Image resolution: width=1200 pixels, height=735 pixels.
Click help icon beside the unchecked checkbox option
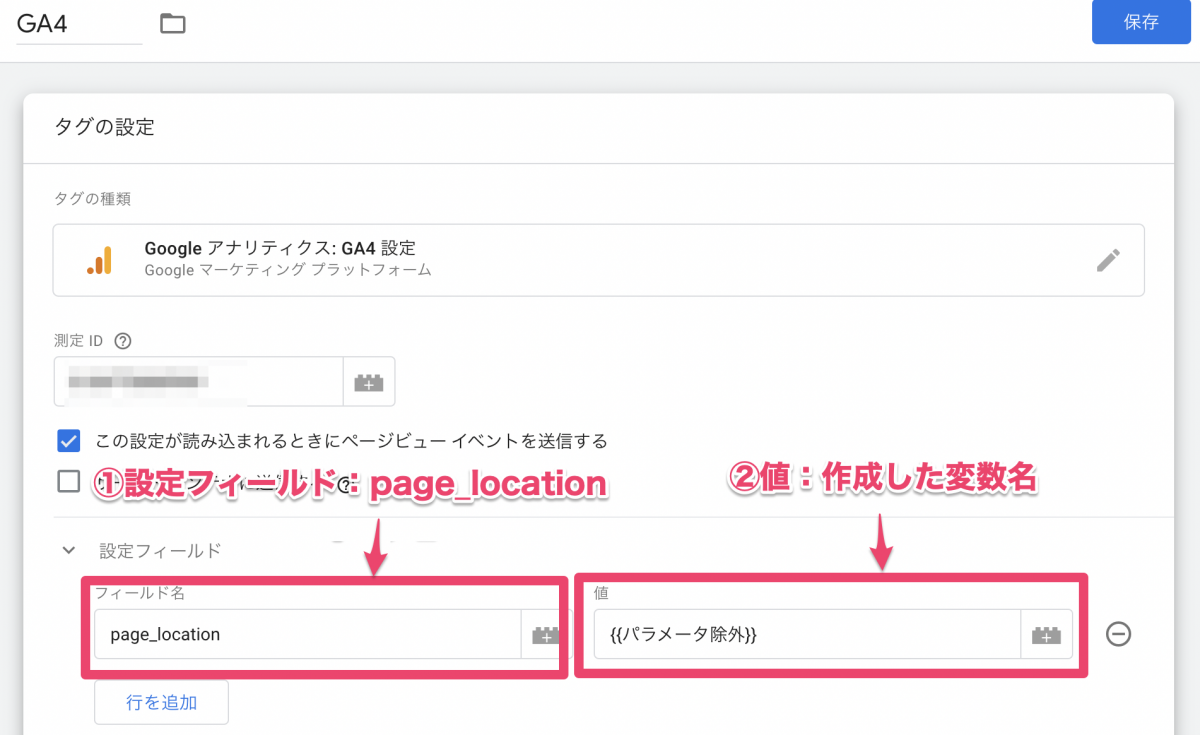click(x=346, y=486)
